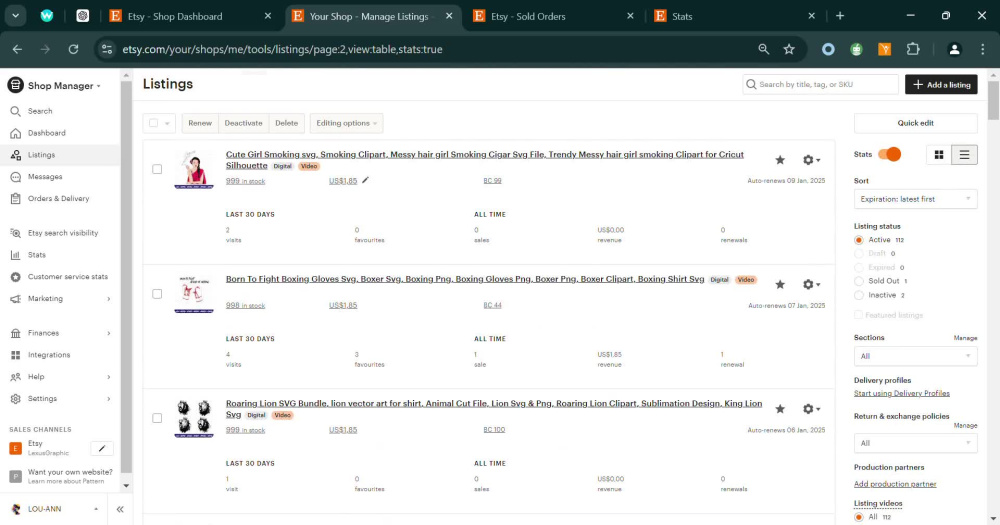Tick checkbox for Born To Fight Boxing listing
Viewport: 1000px width, 525px height.
(x=157, y=293)
